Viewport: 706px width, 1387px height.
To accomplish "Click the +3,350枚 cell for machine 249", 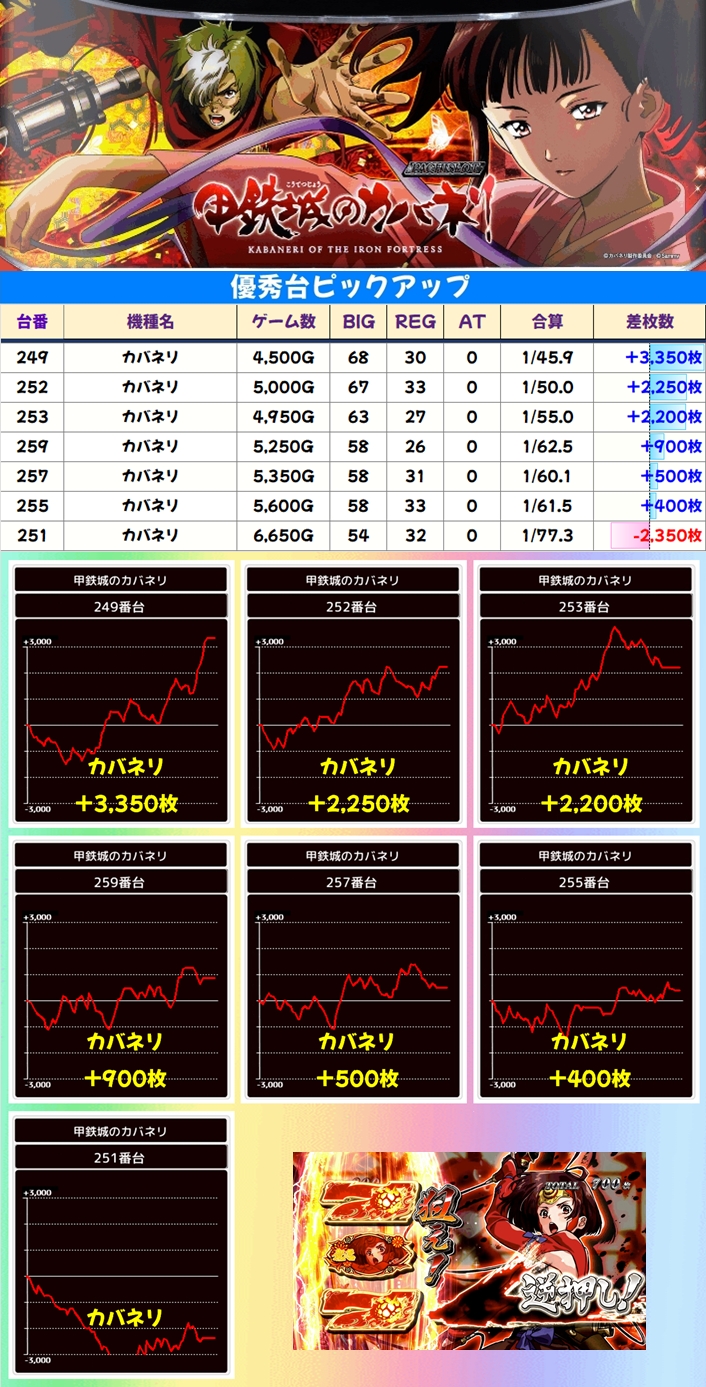I will pyautogui.click(x=650, y=357).
